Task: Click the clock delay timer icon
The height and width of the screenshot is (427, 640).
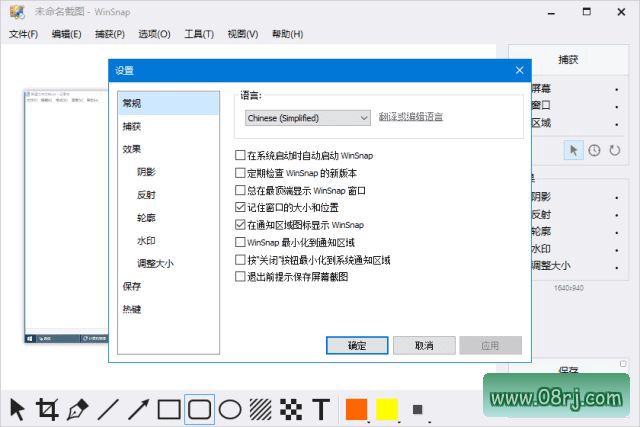Action: pos(594,151)
